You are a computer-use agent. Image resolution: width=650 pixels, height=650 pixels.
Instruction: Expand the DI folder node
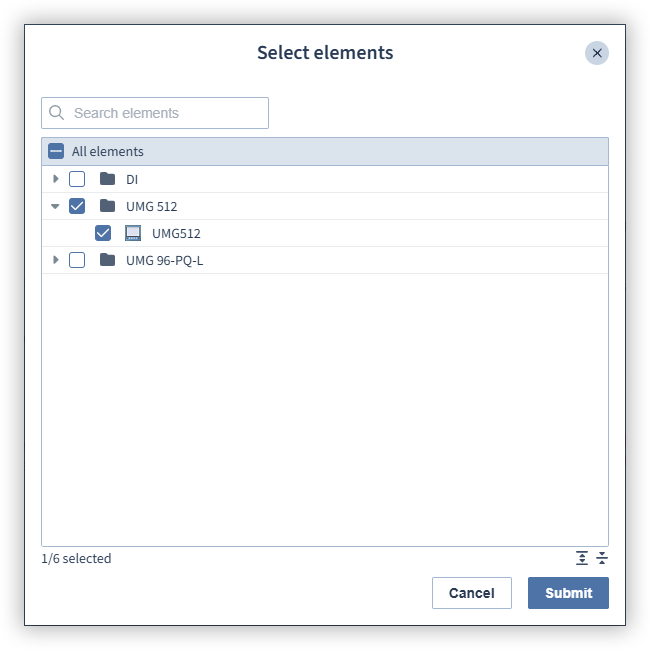click(x=56, y=179)
